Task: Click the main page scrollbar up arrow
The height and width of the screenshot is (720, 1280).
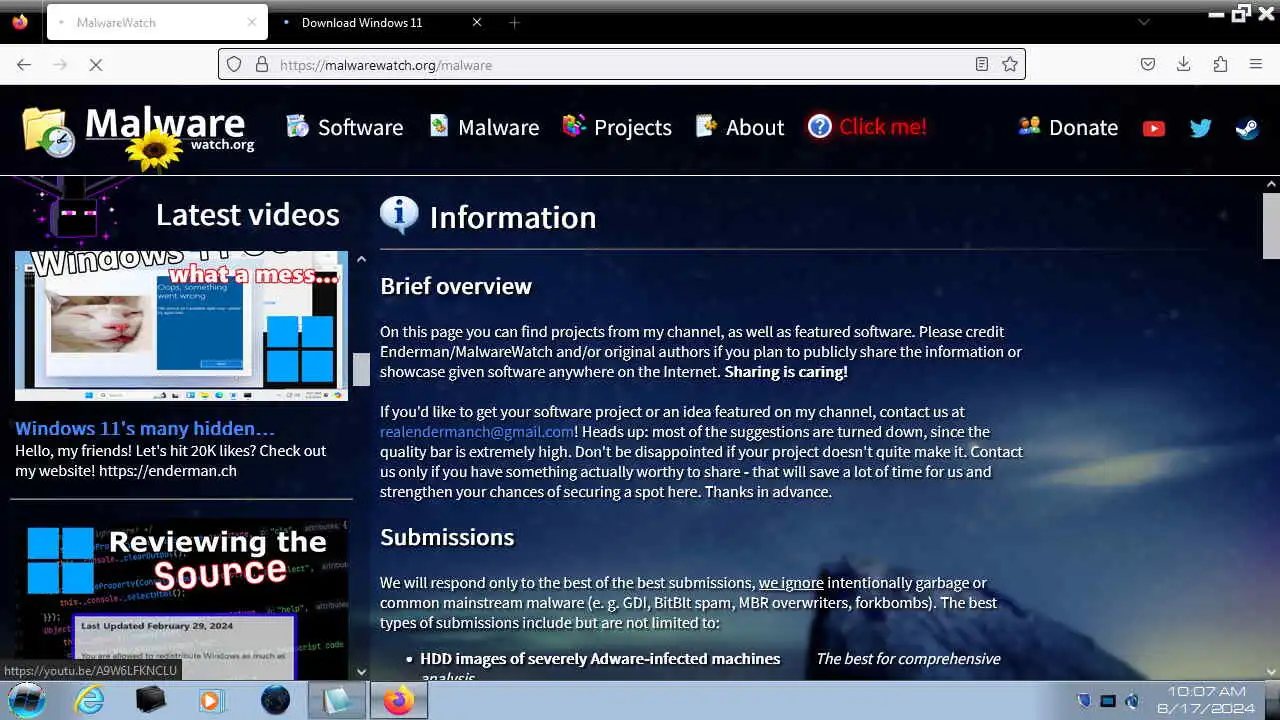Action: (1271, 184)
